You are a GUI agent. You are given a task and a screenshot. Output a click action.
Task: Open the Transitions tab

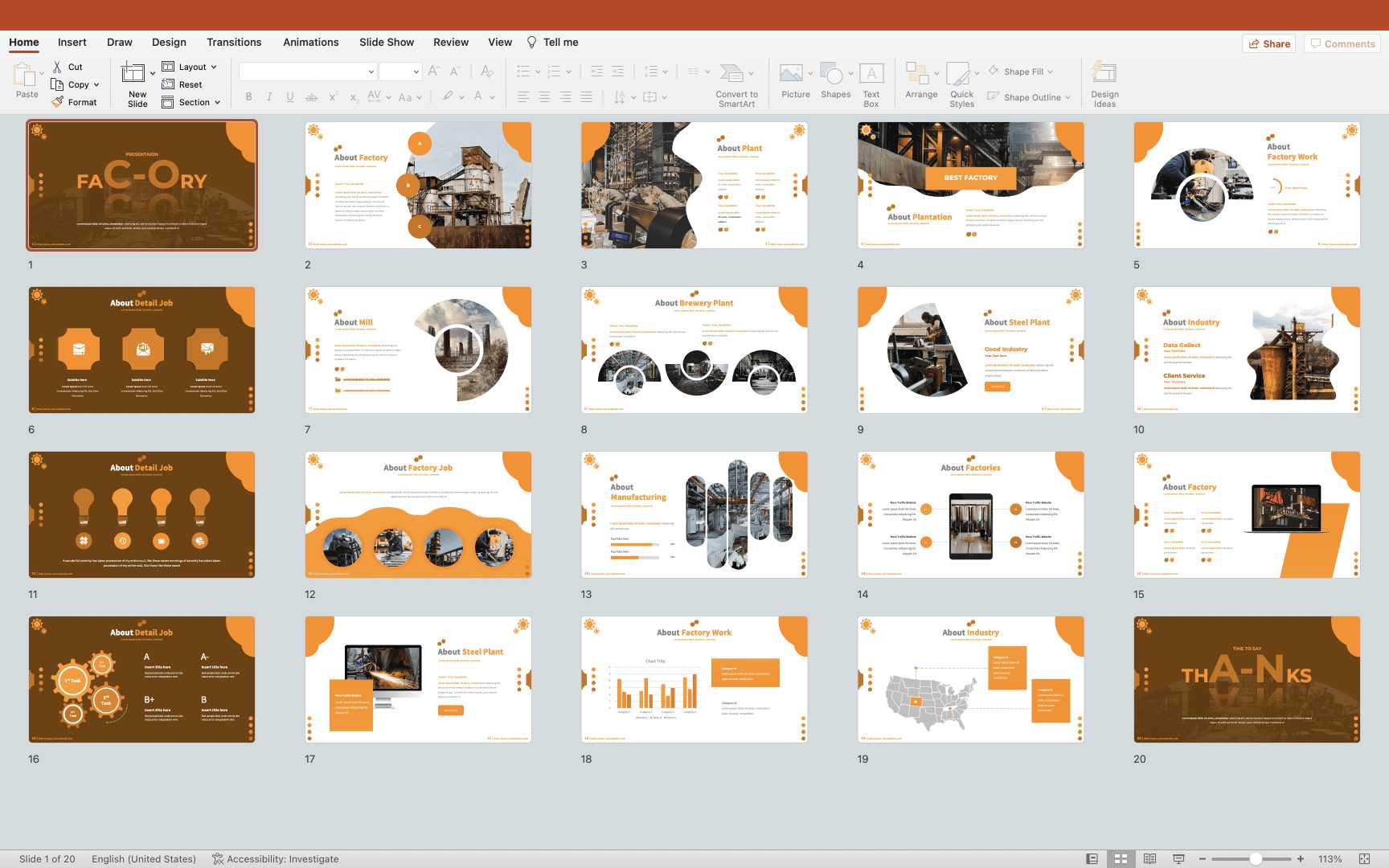[x=234, y=43]
